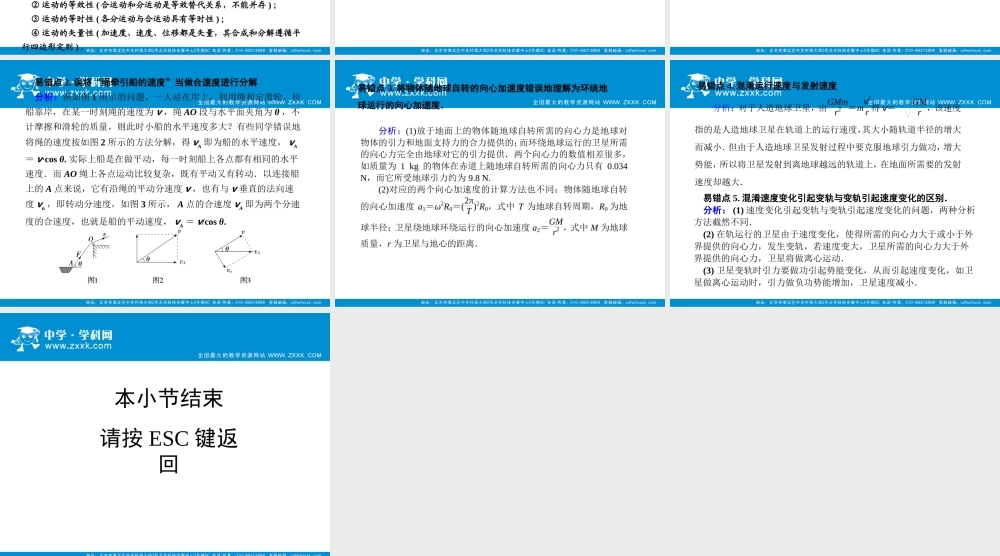Click the www.zxxk.com address on the ending slide

pyautogui.click(x=78, y=346)
